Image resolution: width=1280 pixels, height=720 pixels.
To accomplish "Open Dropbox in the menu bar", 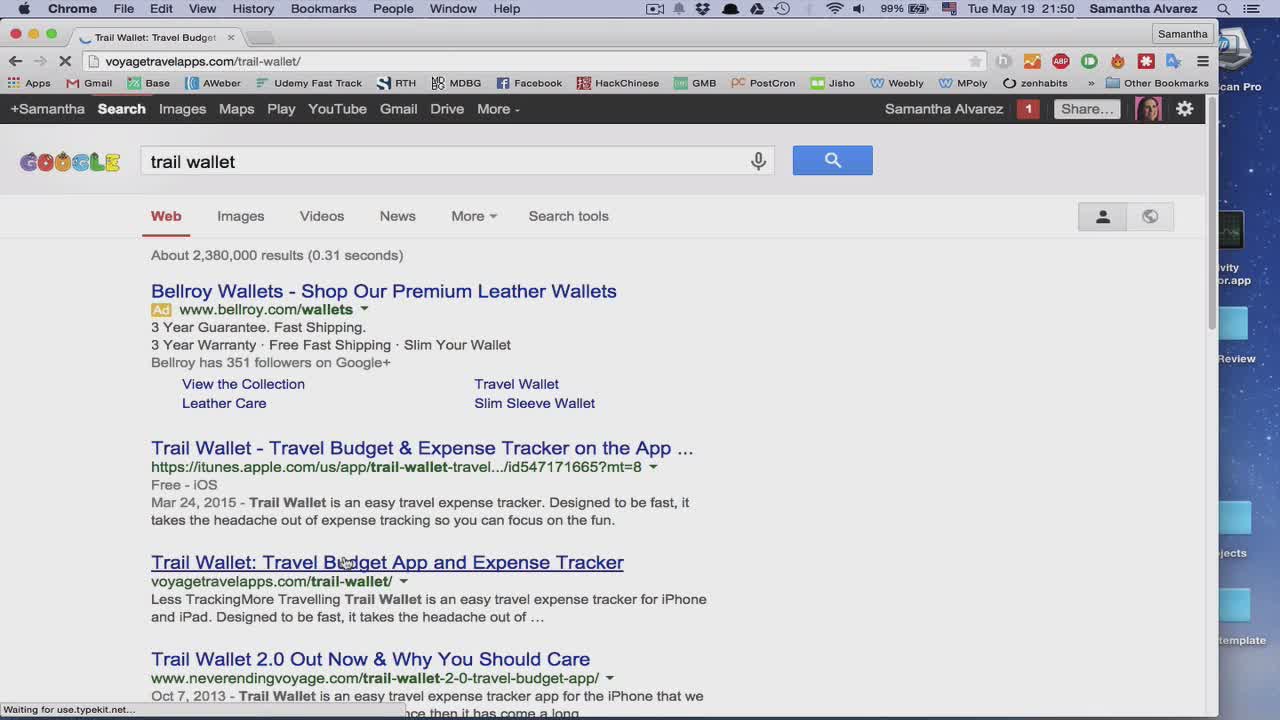I will tap(703, 9).
